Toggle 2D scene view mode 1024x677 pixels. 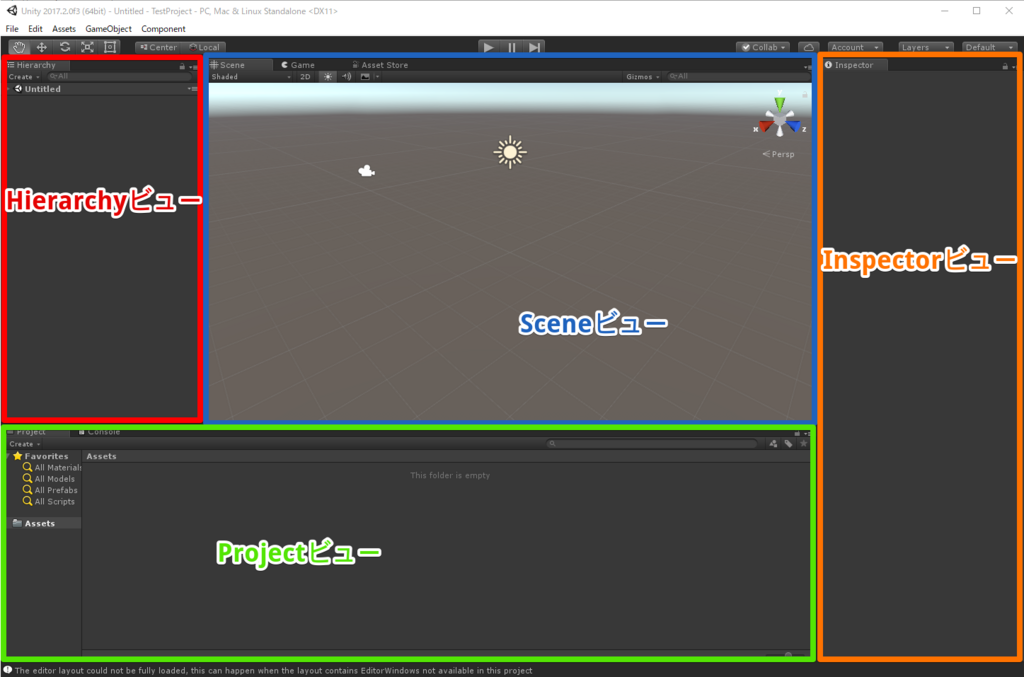(x=305, y=76)
